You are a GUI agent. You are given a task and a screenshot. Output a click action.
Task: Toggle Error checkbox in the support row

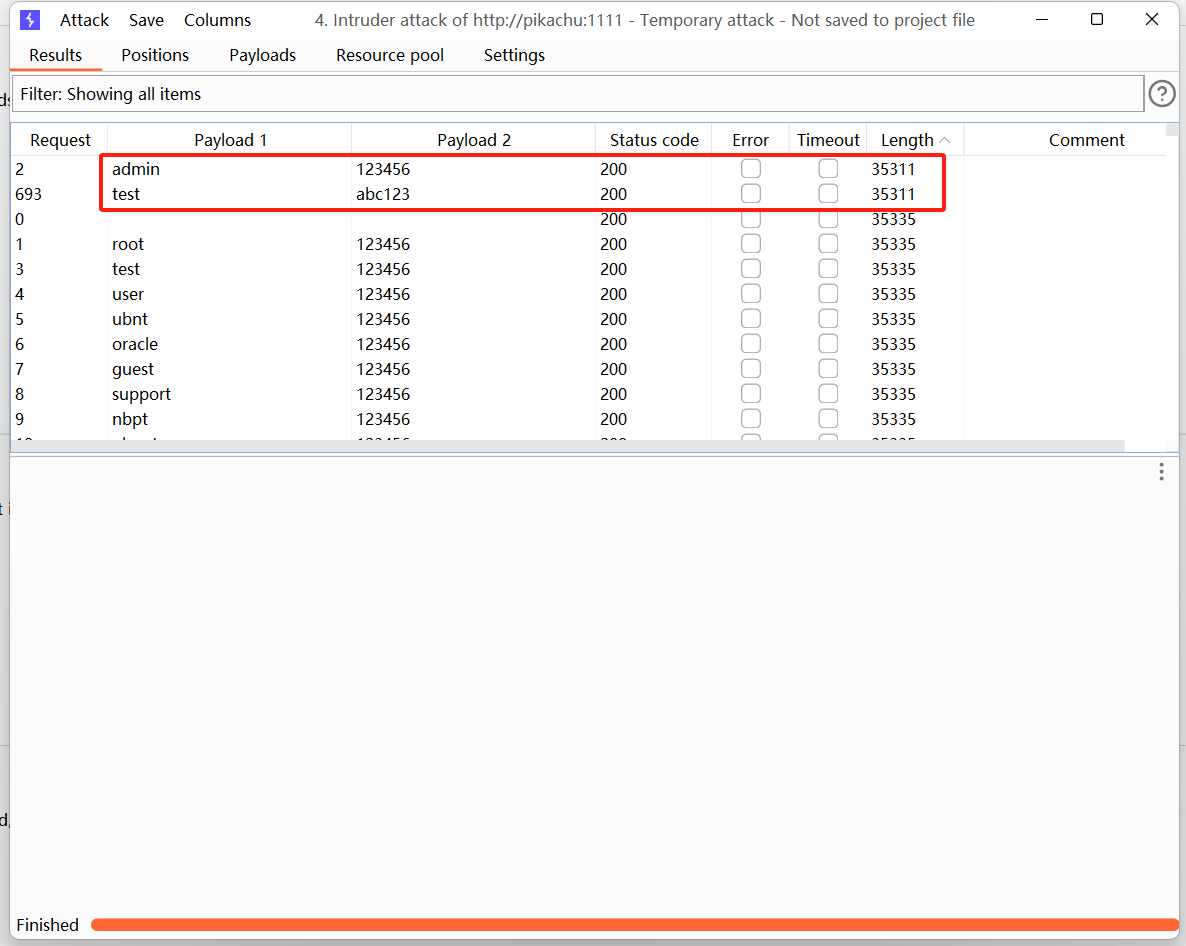[x=751, y=393]
